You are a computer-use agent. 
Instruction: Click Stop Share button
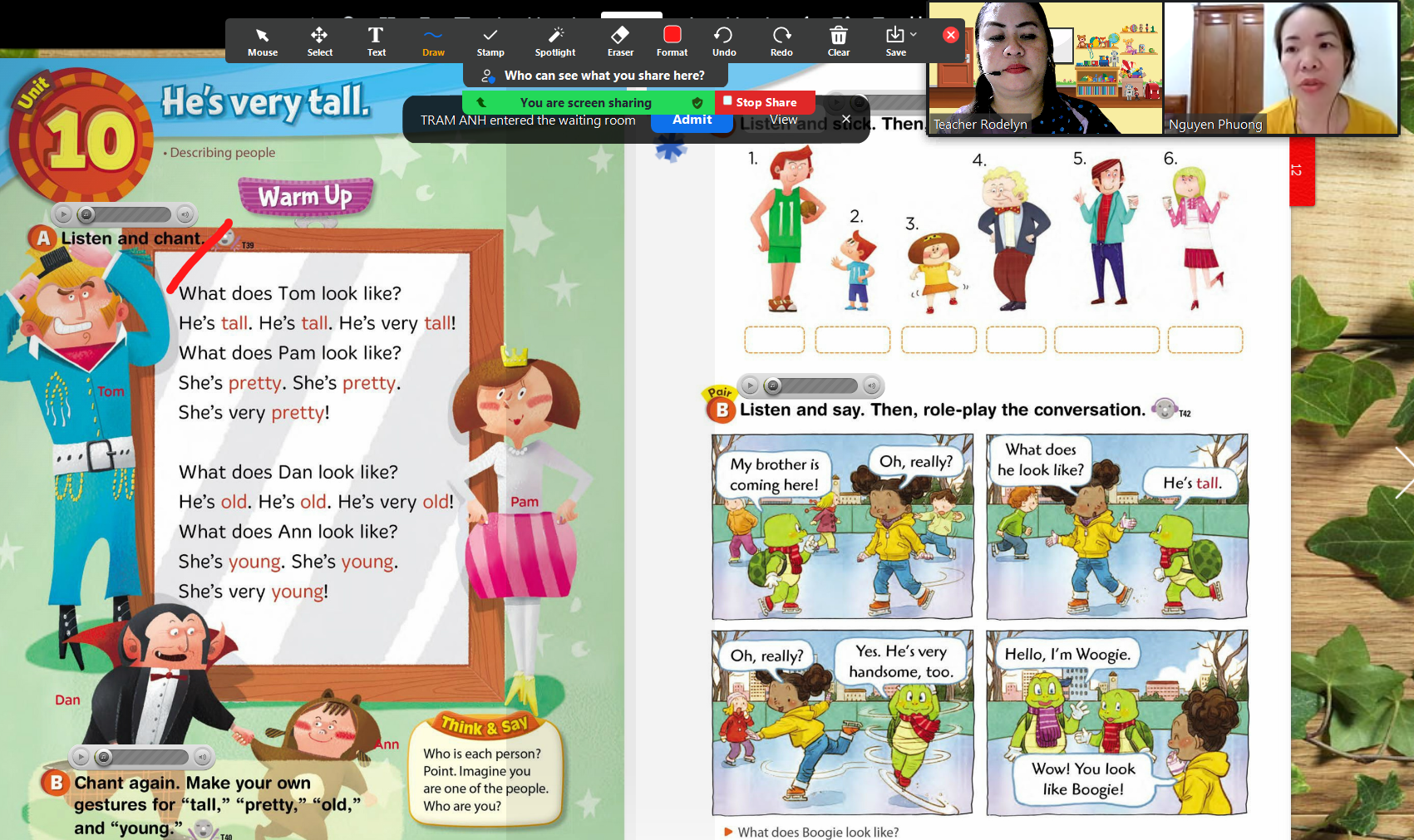765,102
